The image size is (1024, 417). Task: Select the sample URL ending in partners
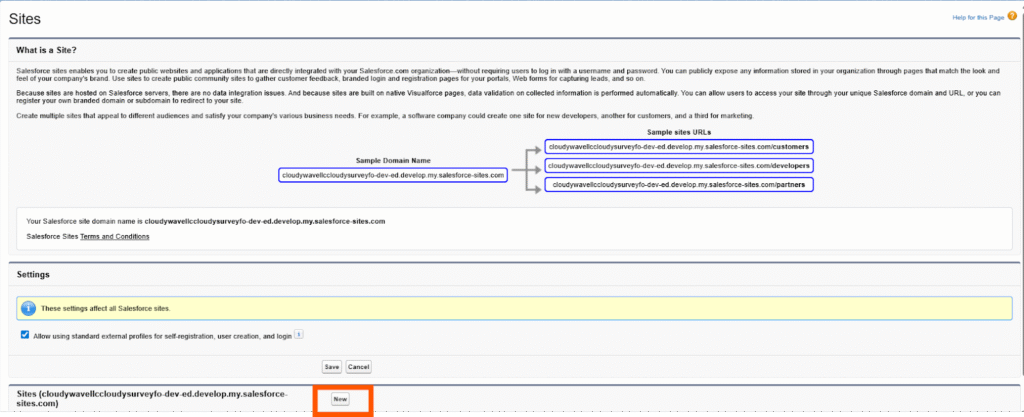click(x=679, y=185)
